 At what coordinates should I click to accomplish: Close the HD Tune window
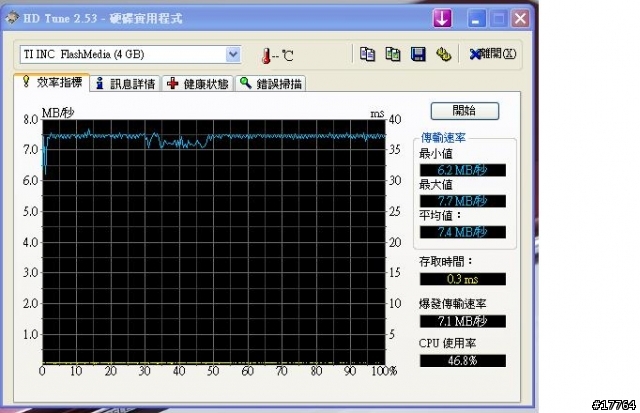(x=520, y=19)
